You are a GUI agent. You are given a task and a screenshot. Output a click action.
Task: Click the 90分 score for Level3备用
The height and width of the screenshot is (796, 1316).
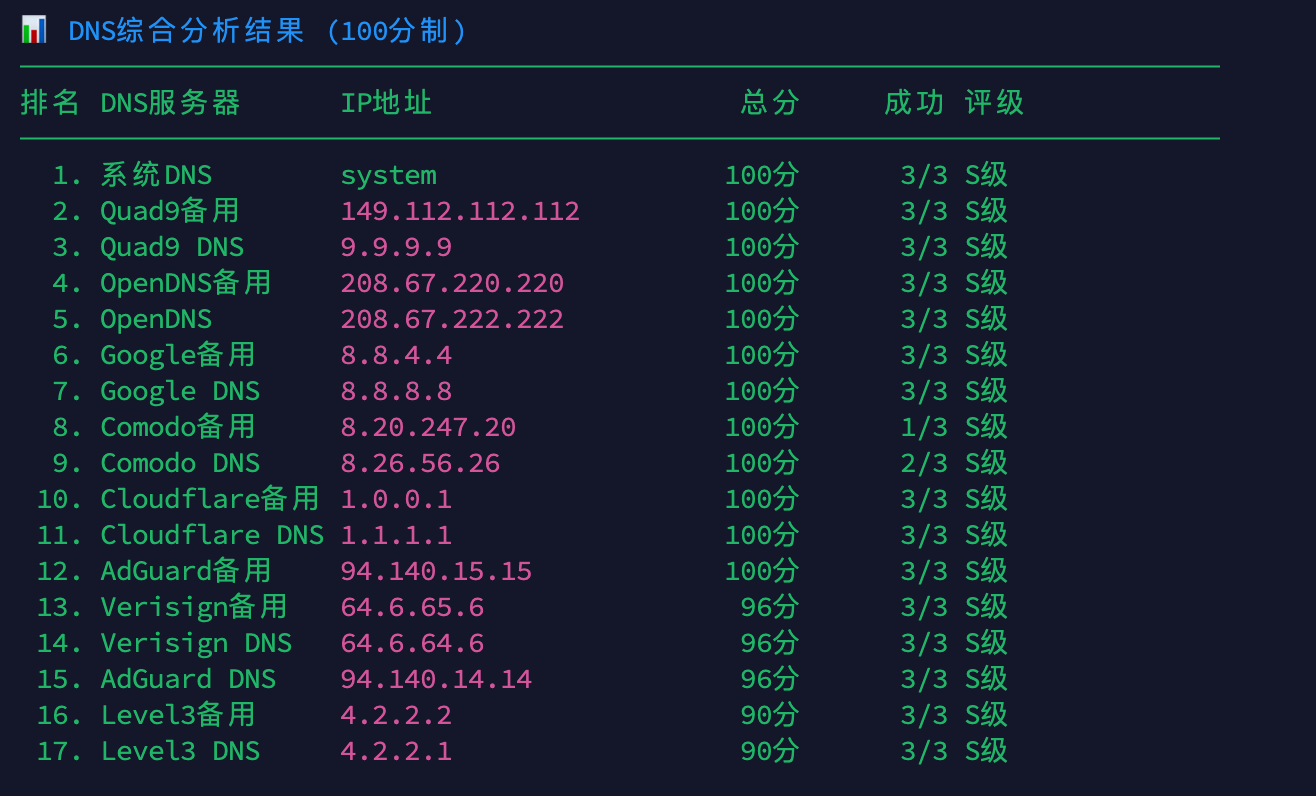770,715
